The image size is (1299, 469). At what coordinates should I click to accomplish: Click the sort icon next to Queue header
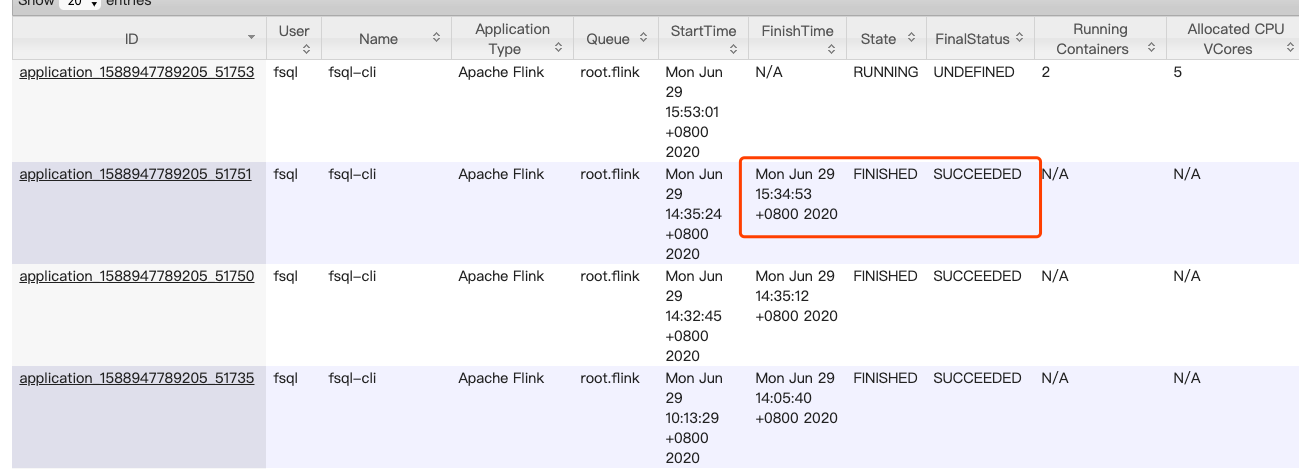639,38
